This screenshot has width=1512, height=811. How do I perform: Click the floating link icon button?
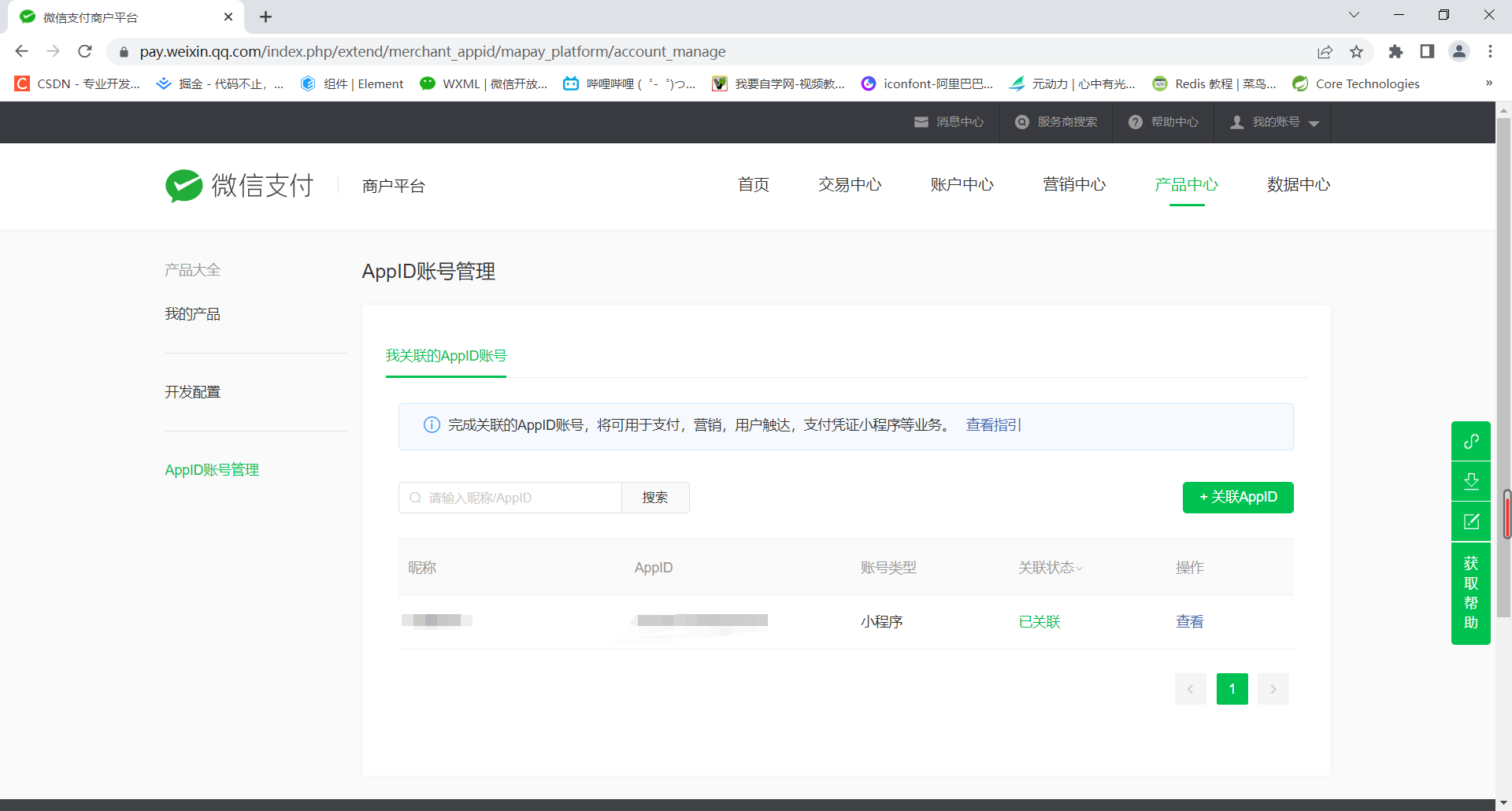(1471, 441)
